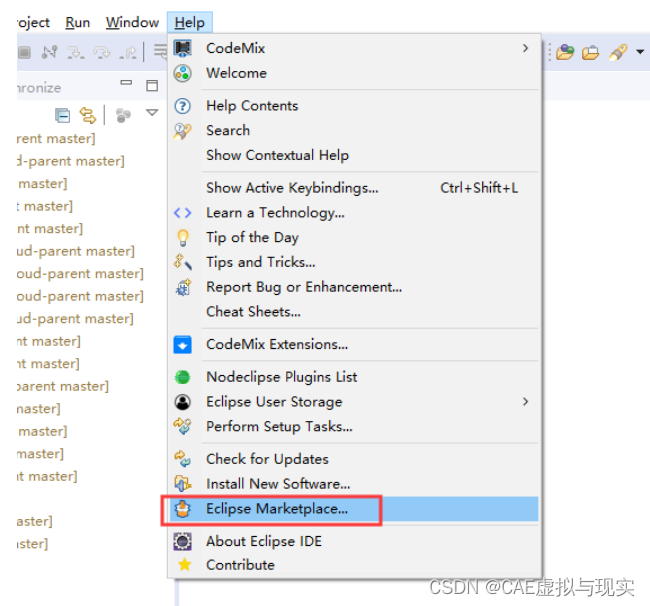Select the 'd-parent master]' project row

[70, 161]
